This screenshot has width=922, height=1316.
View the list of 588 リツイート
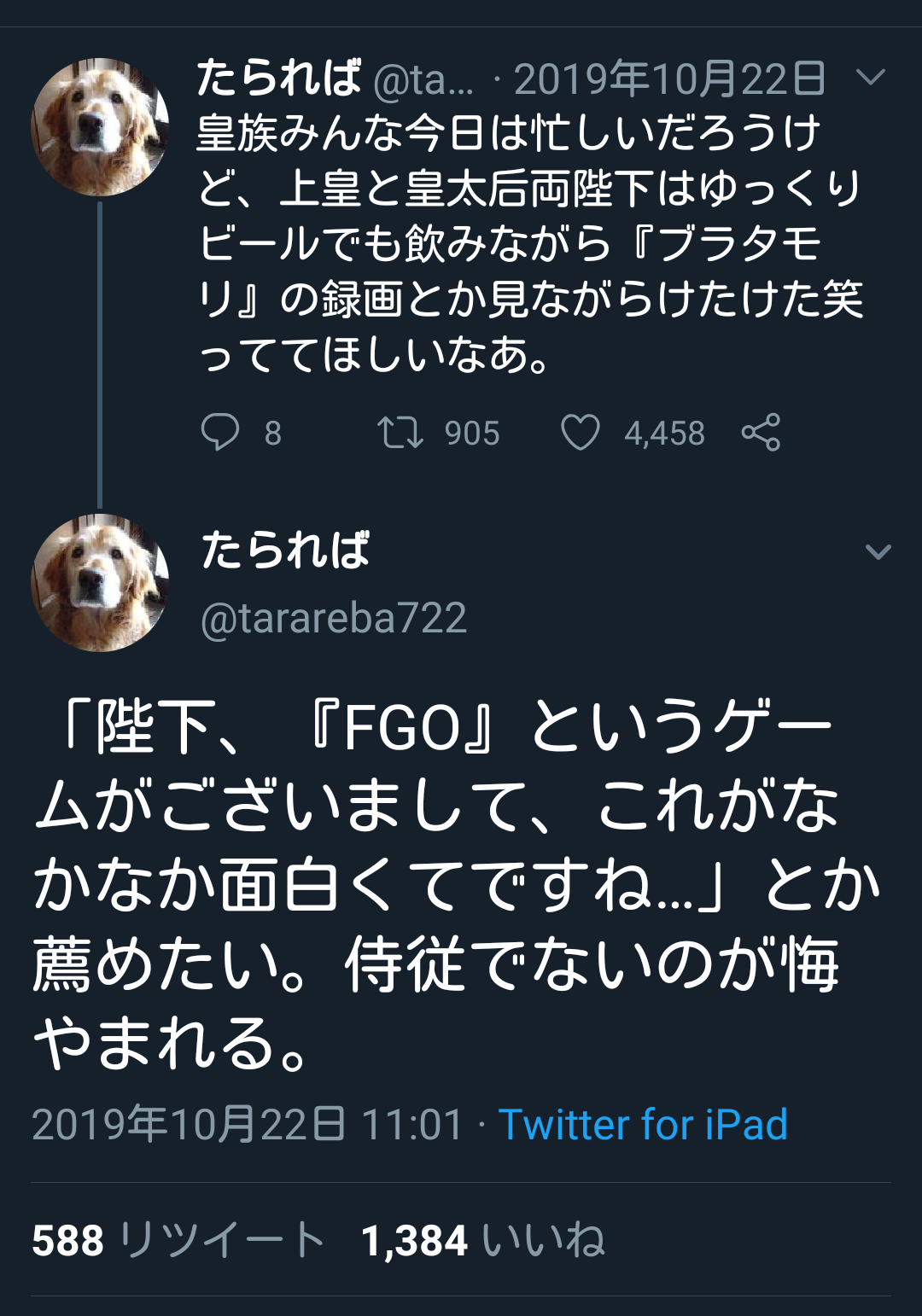pos(178,1240)
